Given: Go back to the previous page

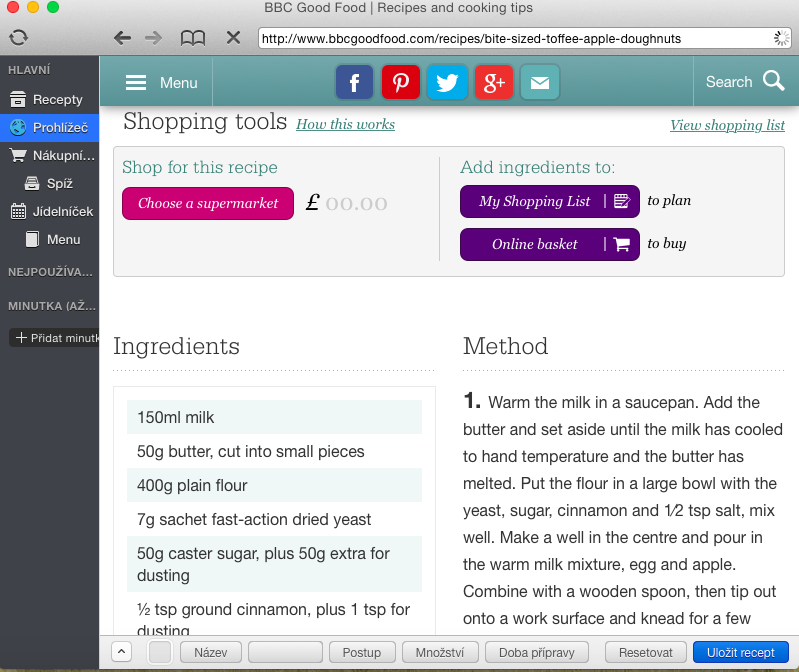Looking at the screenshot, I should 122,38.
